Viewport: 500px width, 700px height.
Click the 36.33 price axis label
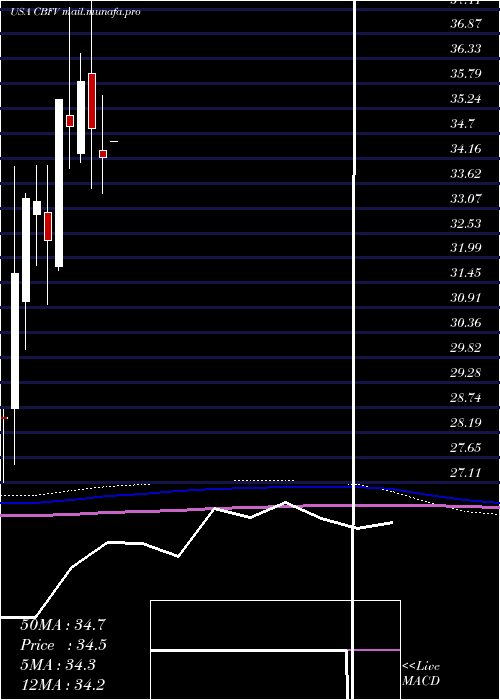tap(466, 48)
